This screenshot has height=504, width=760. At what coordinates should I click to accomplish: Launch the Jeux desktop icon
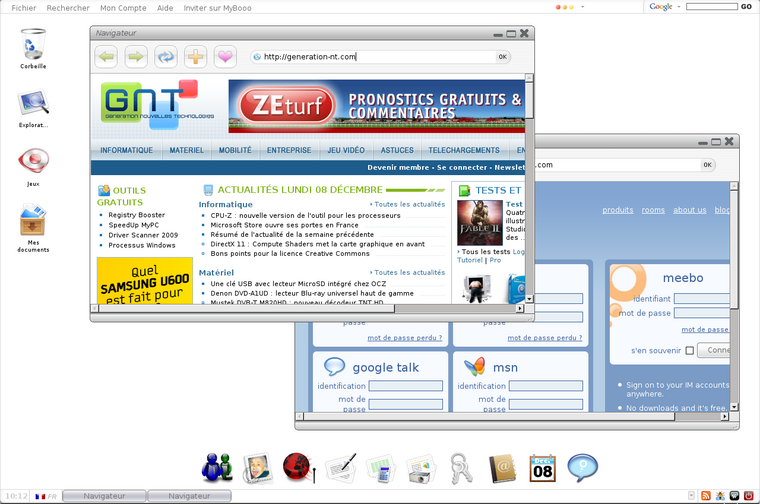click(33, 161)
